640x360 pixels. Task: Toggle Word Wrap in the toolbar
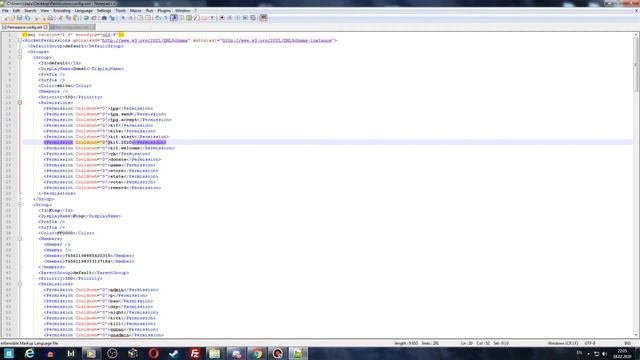pyautogui.click(x=158, y=18)
